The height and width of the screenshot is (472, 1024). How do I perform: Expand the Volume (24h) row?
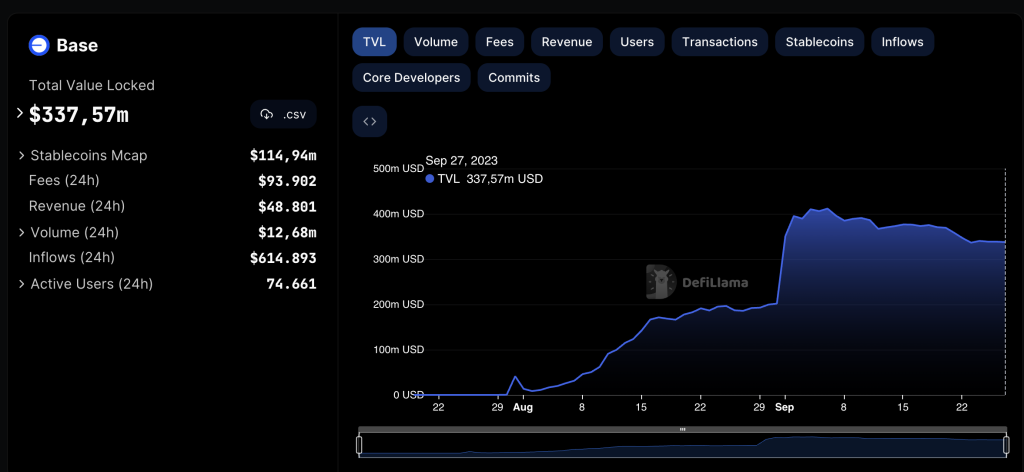[22, 232]
